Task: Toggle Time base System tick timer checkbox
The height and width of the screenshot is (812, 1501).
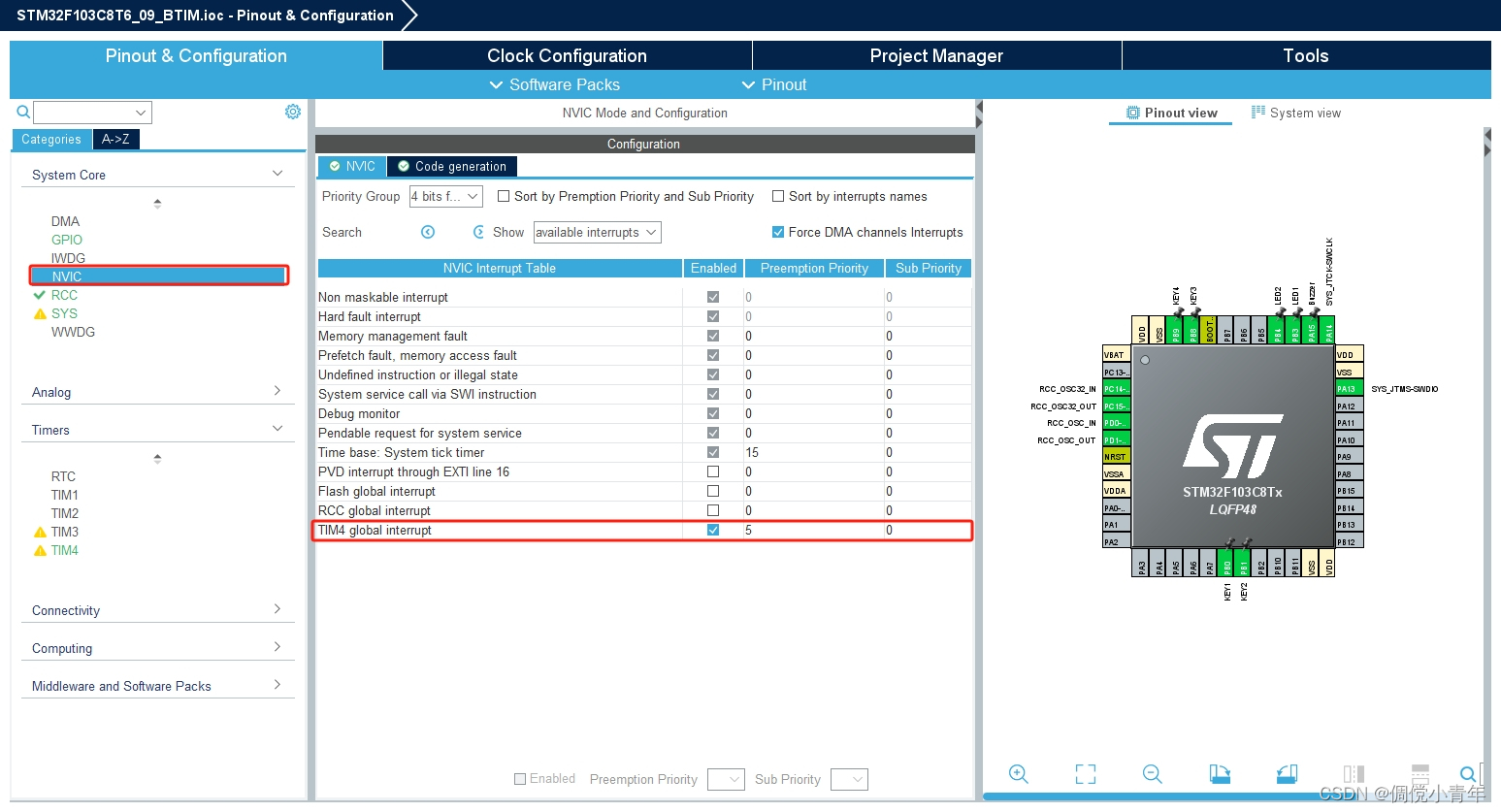Action: (713, 452)
